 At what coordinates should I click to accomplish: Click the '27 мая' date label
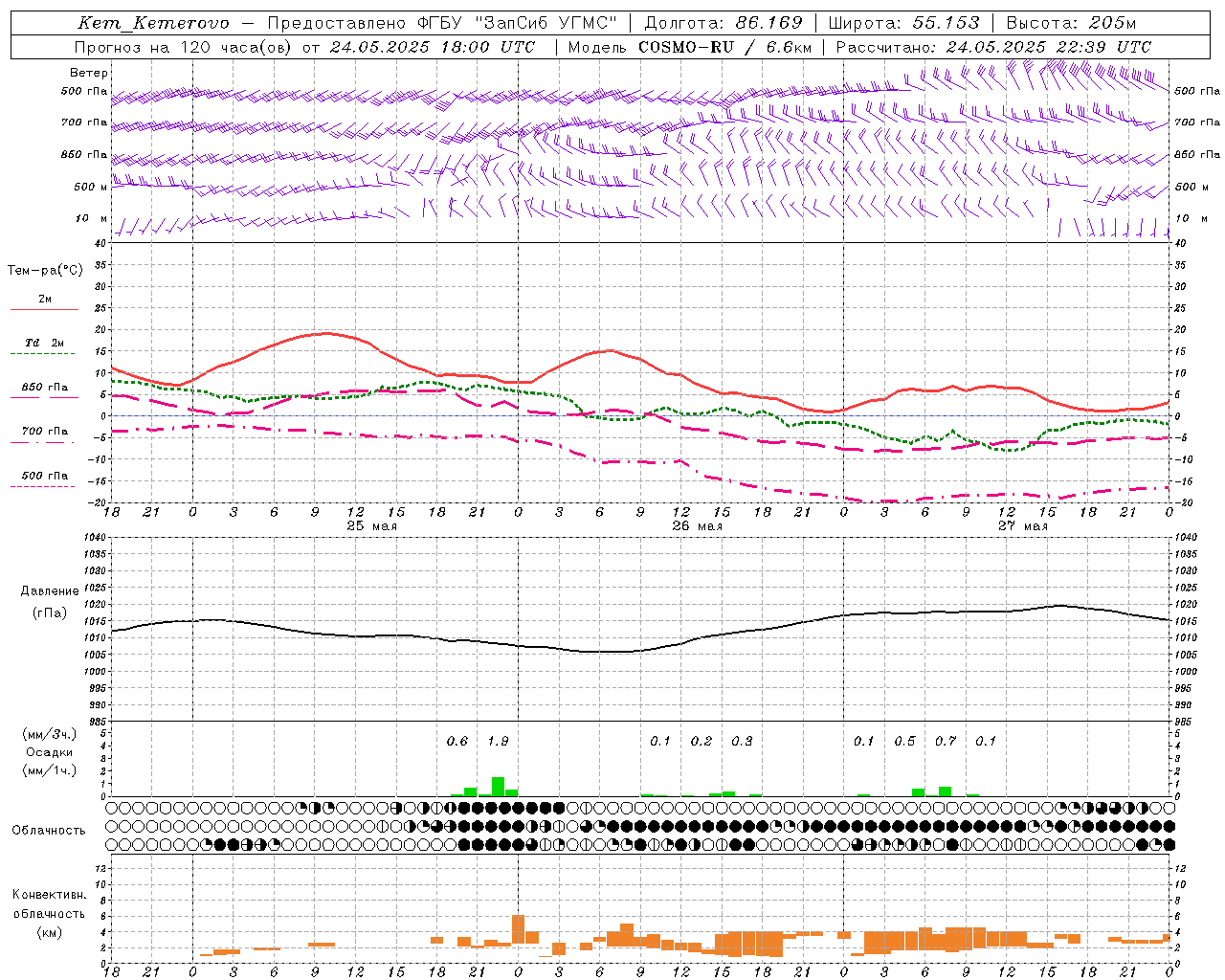pyautogui.click(x=1022, y=526)
